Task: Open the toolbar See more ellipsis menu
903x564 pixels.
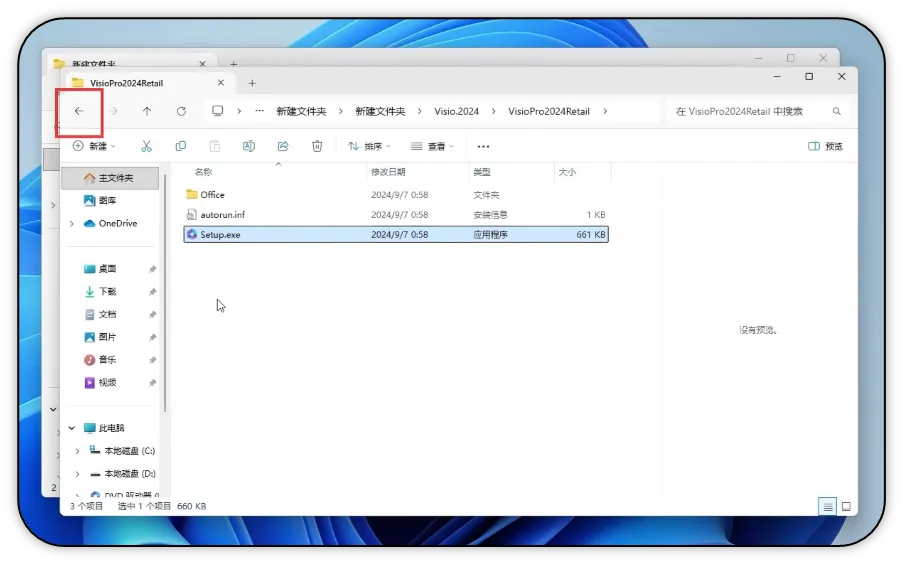Action: (x=483, y=146)
